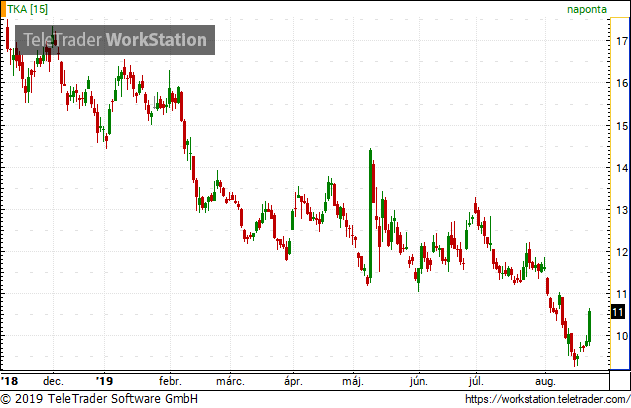
Task: Click the 15 price axis label
Action: point(622,126)
